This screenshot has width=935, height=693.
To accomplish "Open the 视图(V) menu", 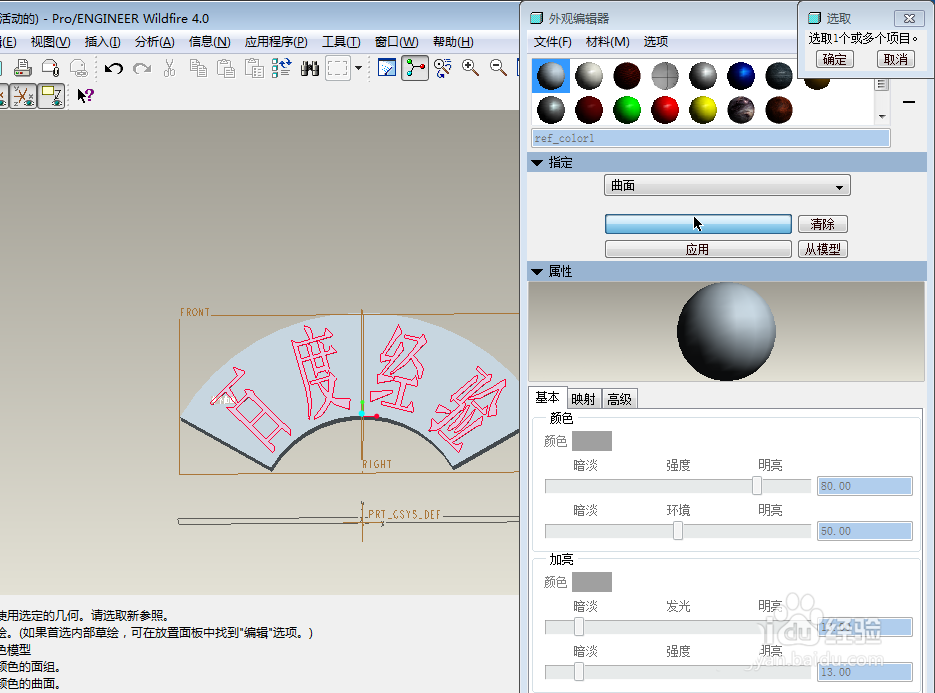I will pyautogui.click(x=51, y=42).
